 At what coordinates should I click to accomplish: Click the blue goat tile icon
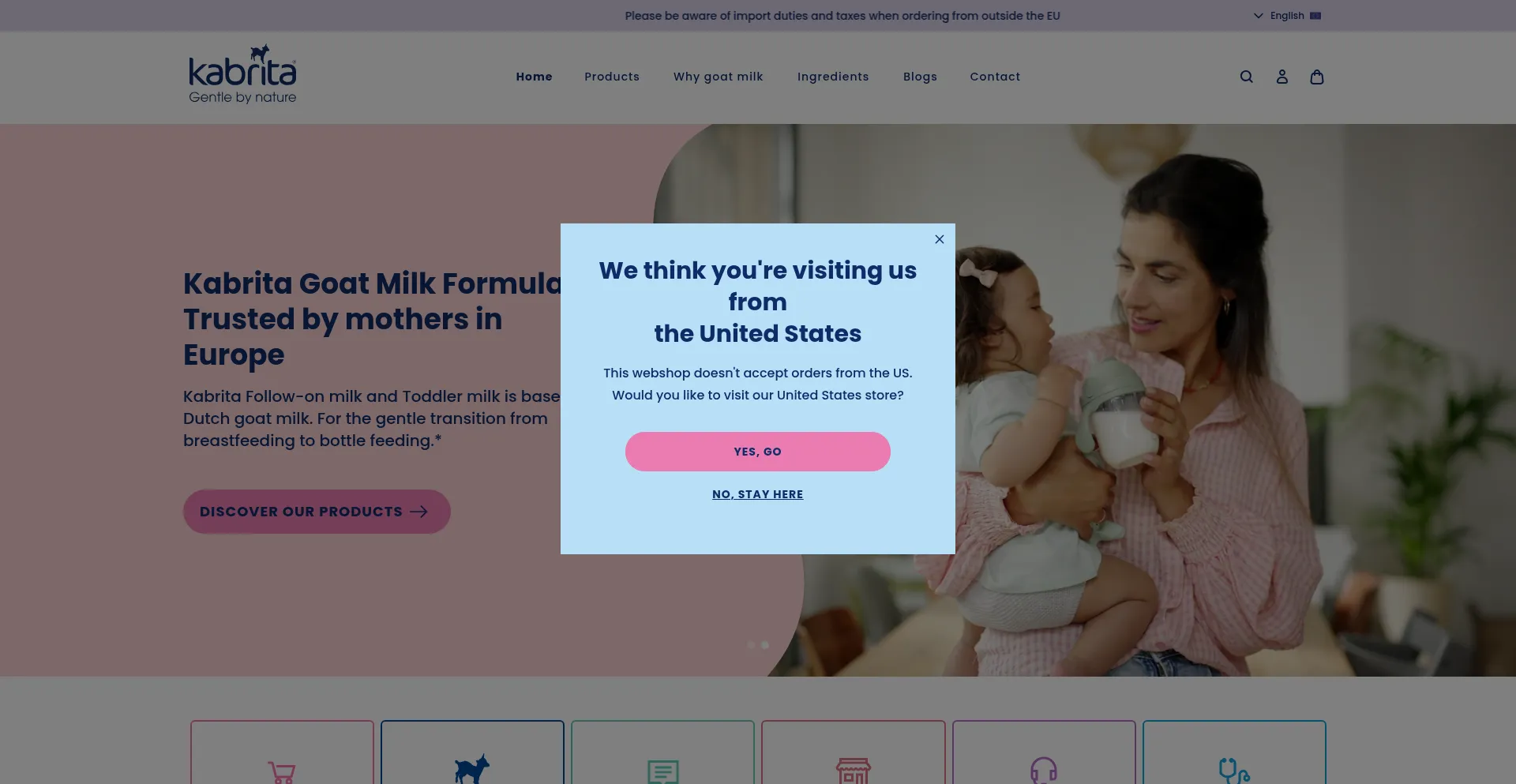pos(472,769)
